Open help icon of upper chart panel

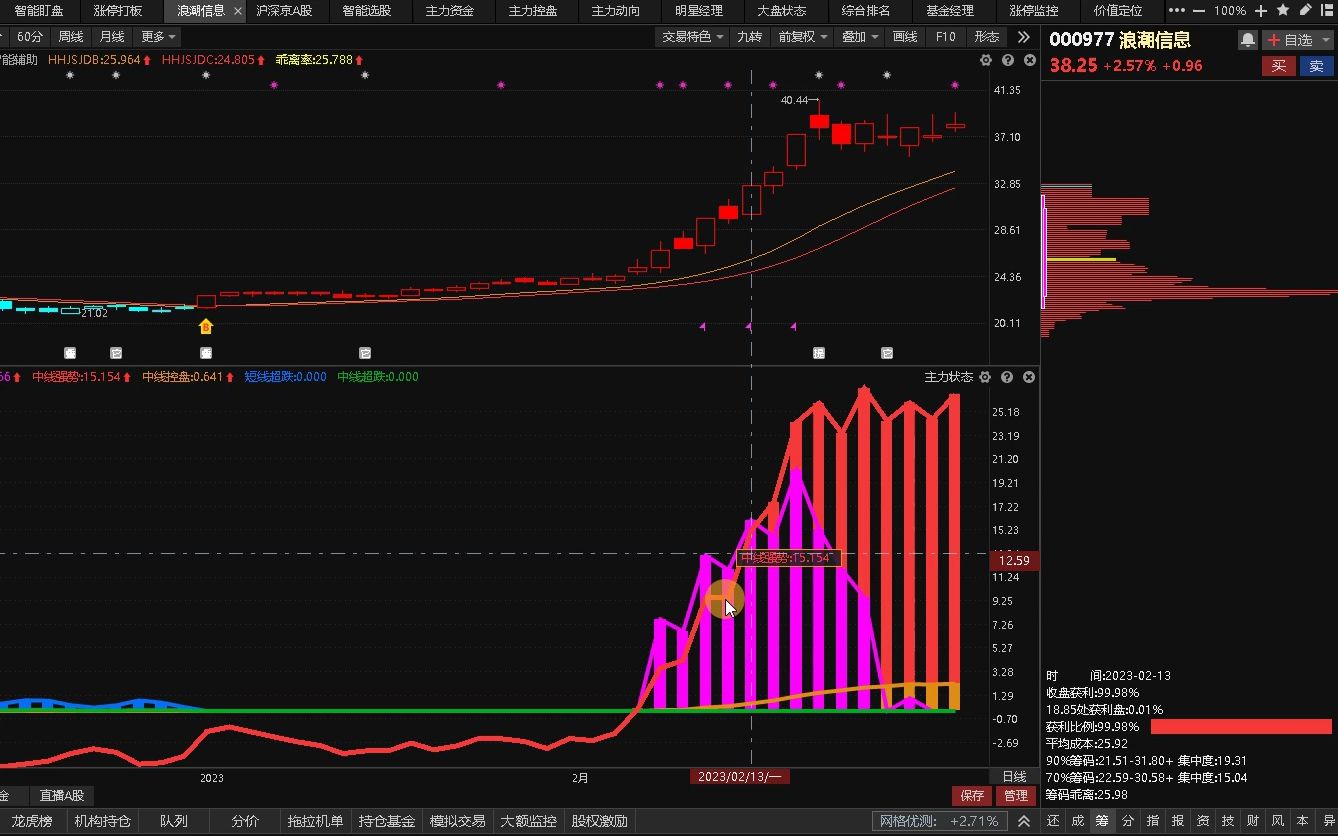coord(1007,60)
